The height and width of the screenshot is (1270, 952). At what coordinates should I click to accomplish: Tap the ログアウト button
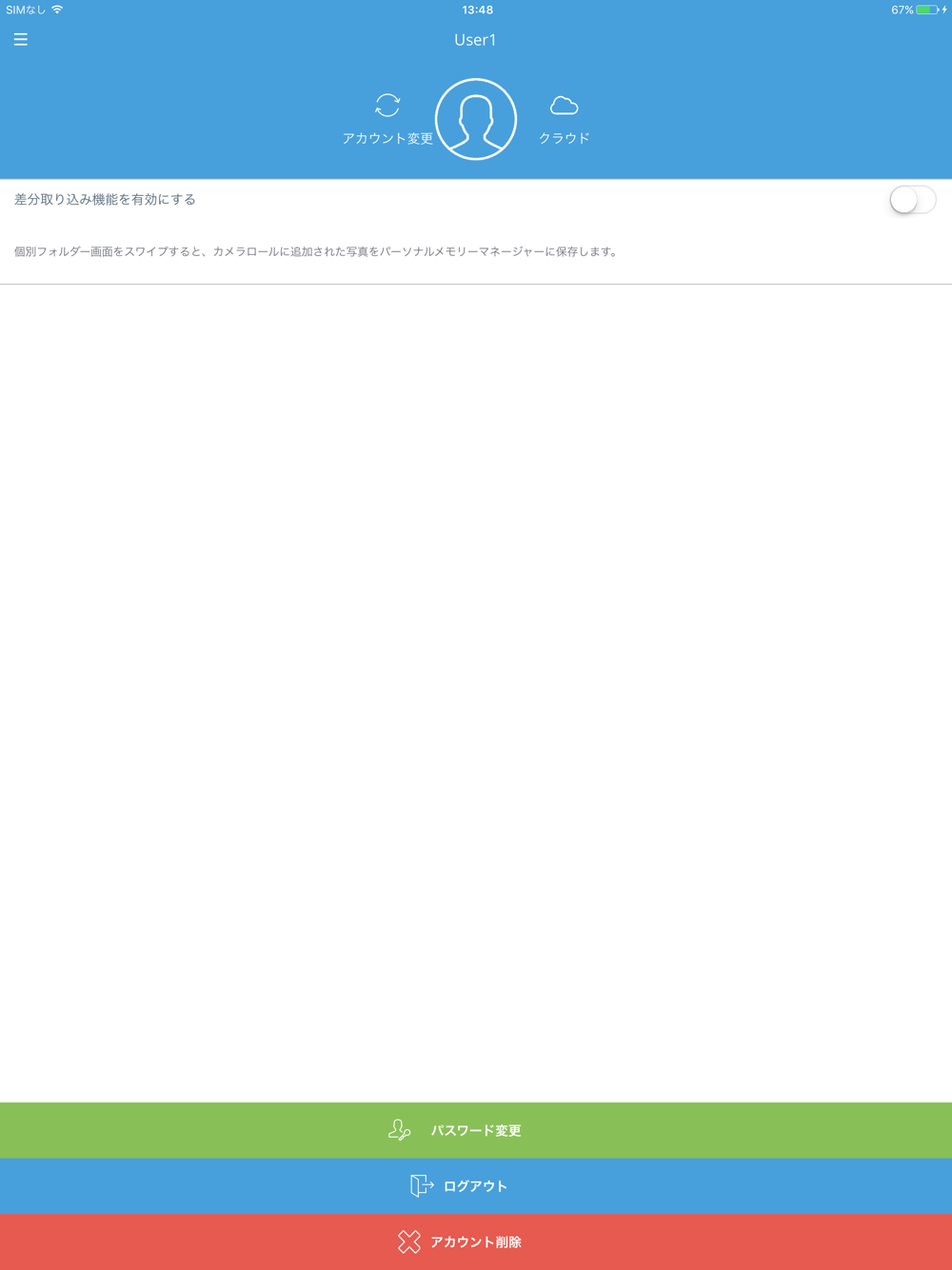tap(476, 1186)
